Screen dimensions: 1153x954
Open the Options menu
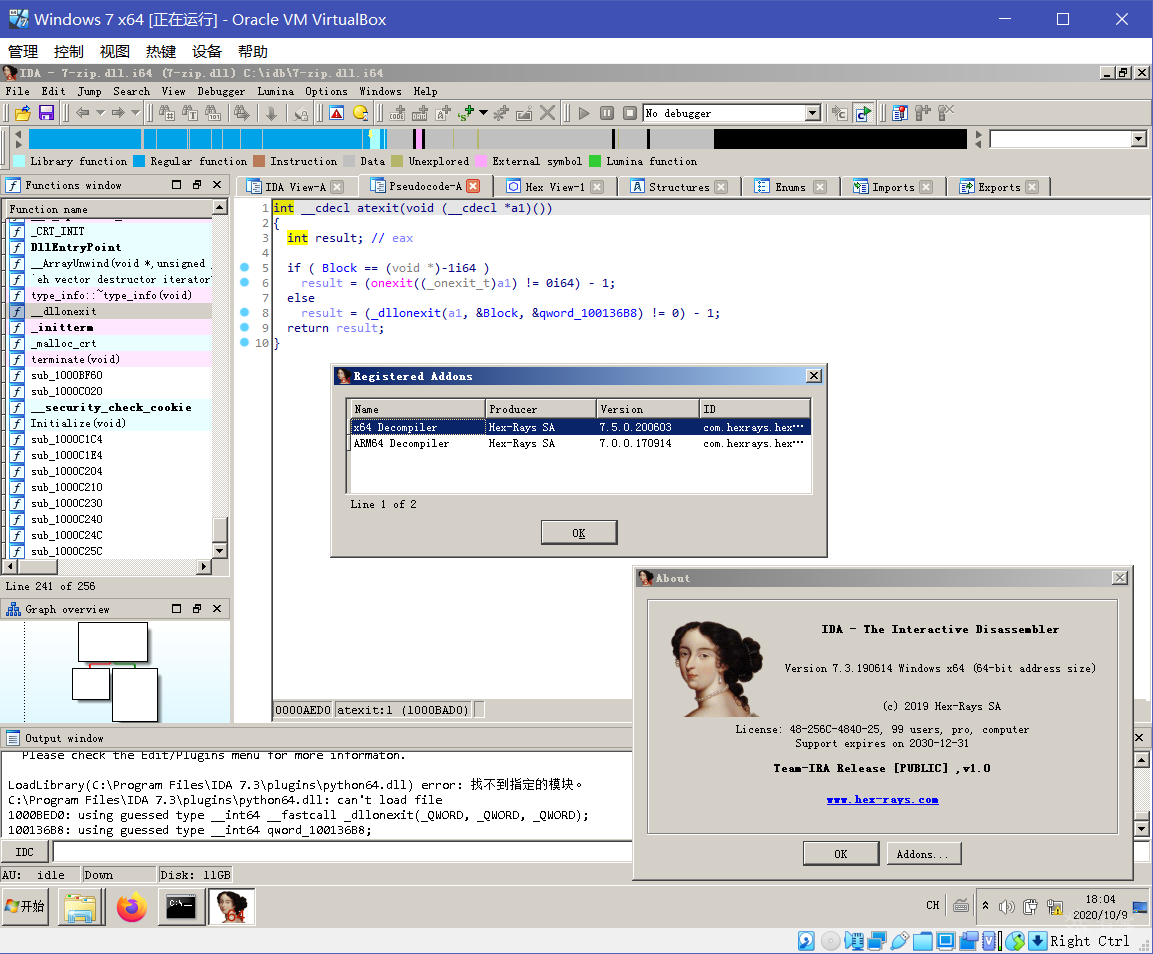[326, 91]
